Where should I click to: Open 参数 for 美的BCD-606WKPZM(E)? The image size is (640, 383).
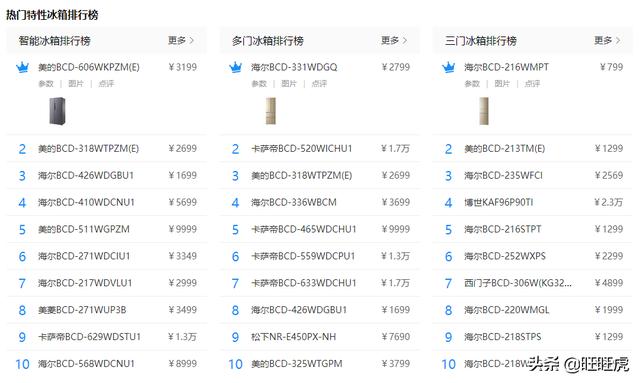pyautogui.click(x=46, y=84)
